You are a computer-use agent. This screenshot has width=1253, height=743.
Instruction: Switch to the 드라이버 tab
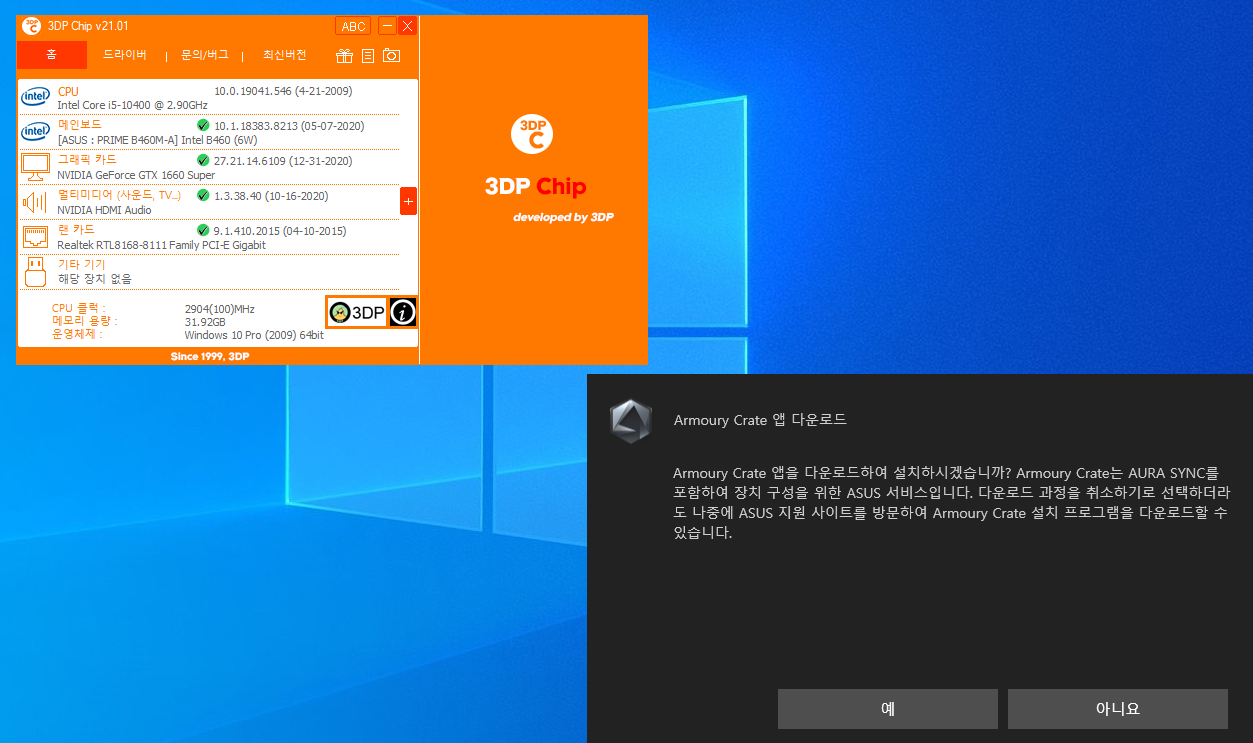pos(125,55)
